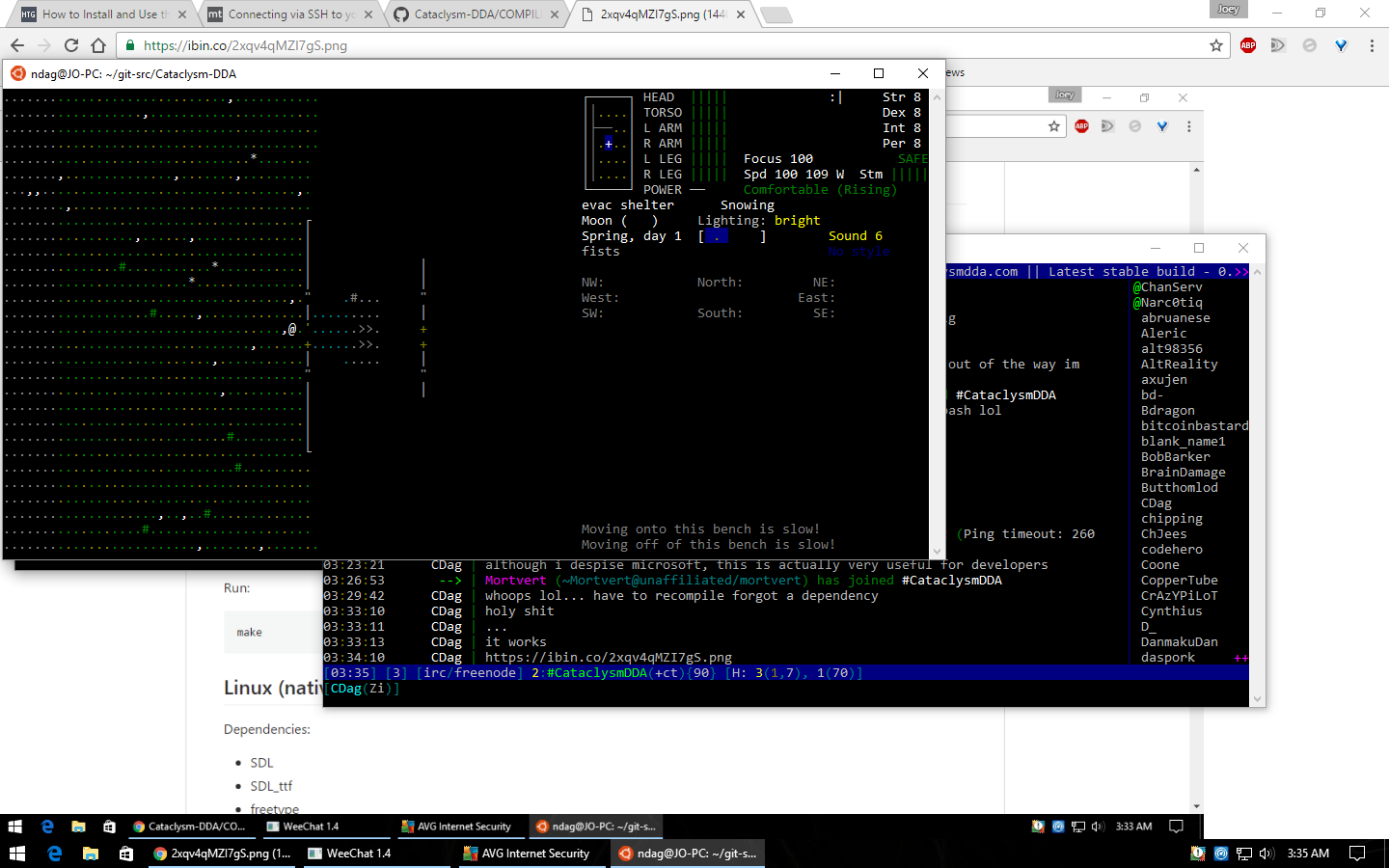Screen dimensions: 1389x868
Task: Launch Edge from the bottom taskbar
Action: point(55,854)
